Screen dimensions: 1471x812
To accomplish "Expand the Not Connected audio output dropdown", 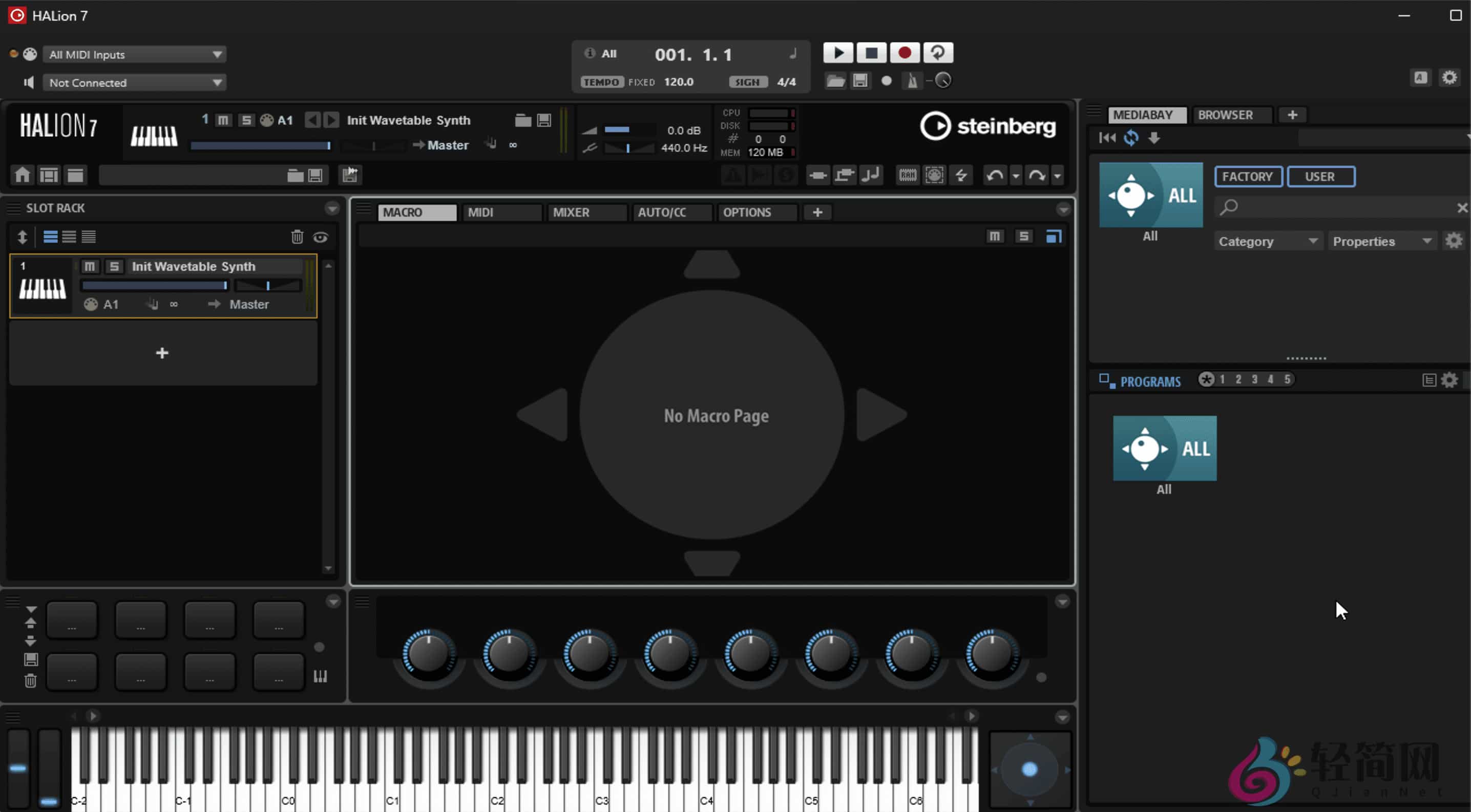I will click(x=135, y=83).
